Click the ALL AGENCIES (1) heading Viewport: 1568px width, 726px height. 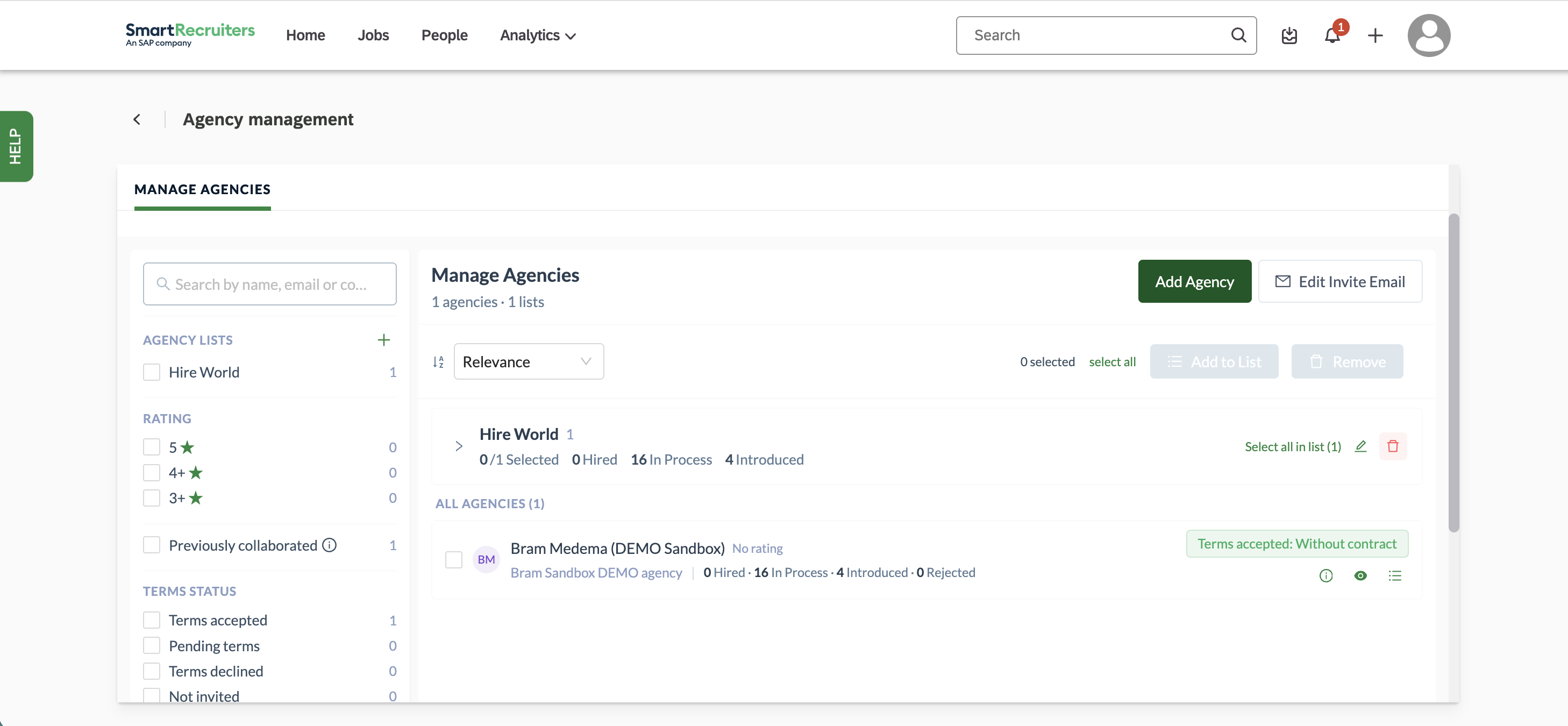click(x=489, y=503)
